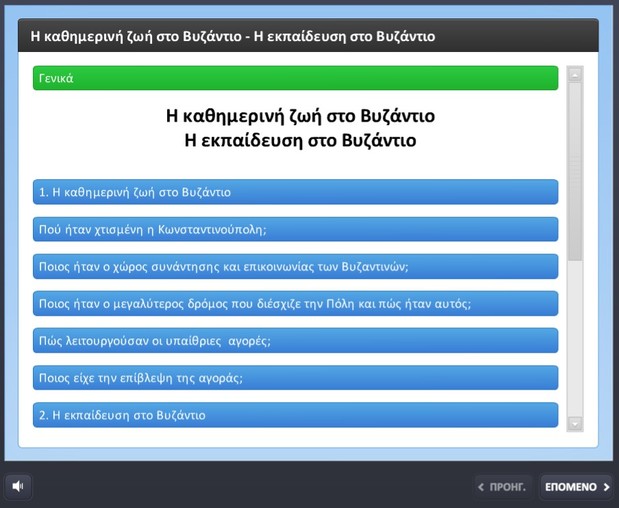Click the scrollbar down arrow
Screen dimensions: 619x508
pos(575,424)
